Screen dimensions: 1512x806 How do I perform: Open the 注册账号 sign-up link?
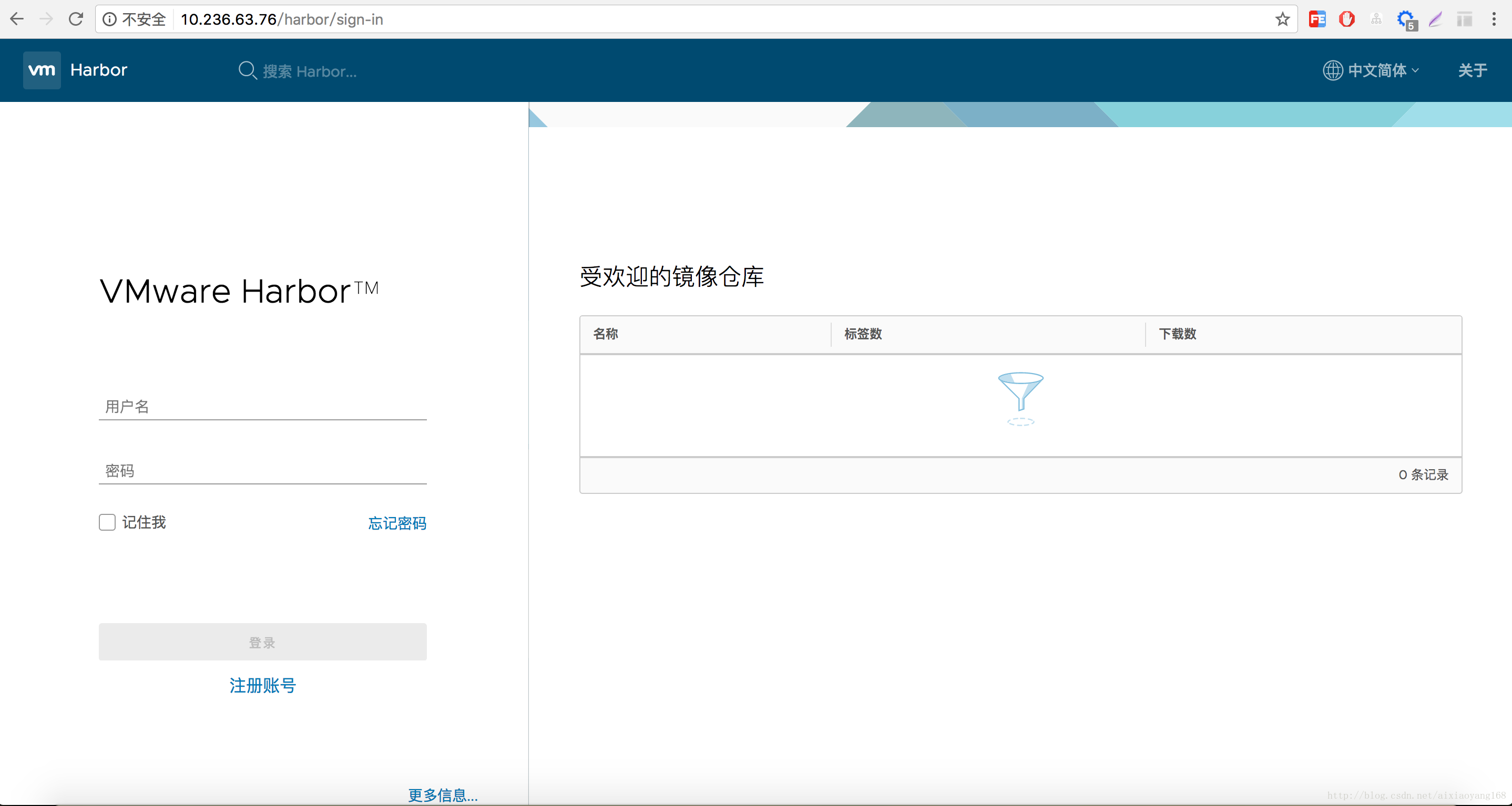point(262,685)
